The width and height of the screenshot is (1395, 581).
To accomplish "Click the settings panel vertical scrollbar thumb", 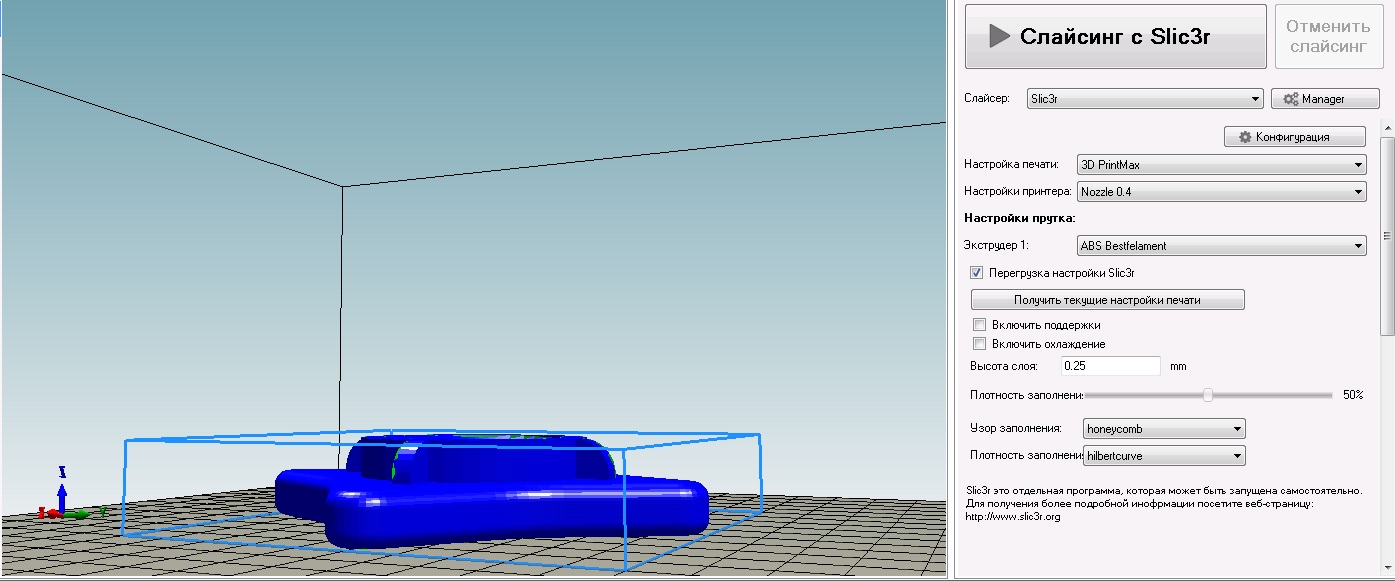I will click(x=1387, y=235).
